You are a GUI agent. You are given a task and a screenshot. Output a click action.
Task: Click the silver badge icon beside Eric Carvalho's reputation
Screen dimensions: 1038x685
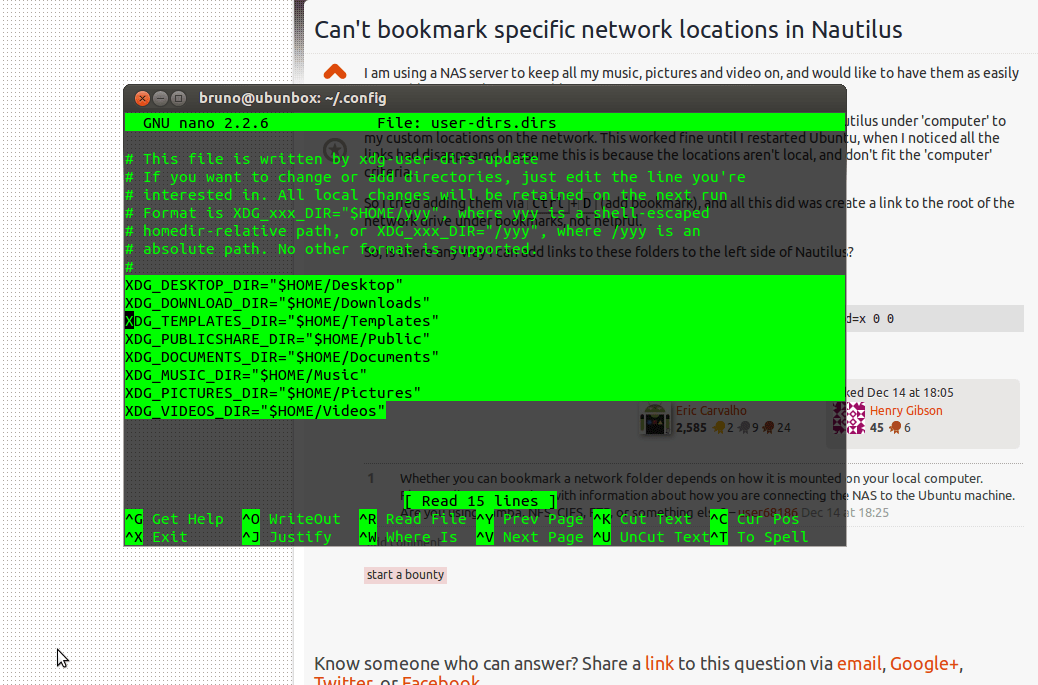pos(744,425)
